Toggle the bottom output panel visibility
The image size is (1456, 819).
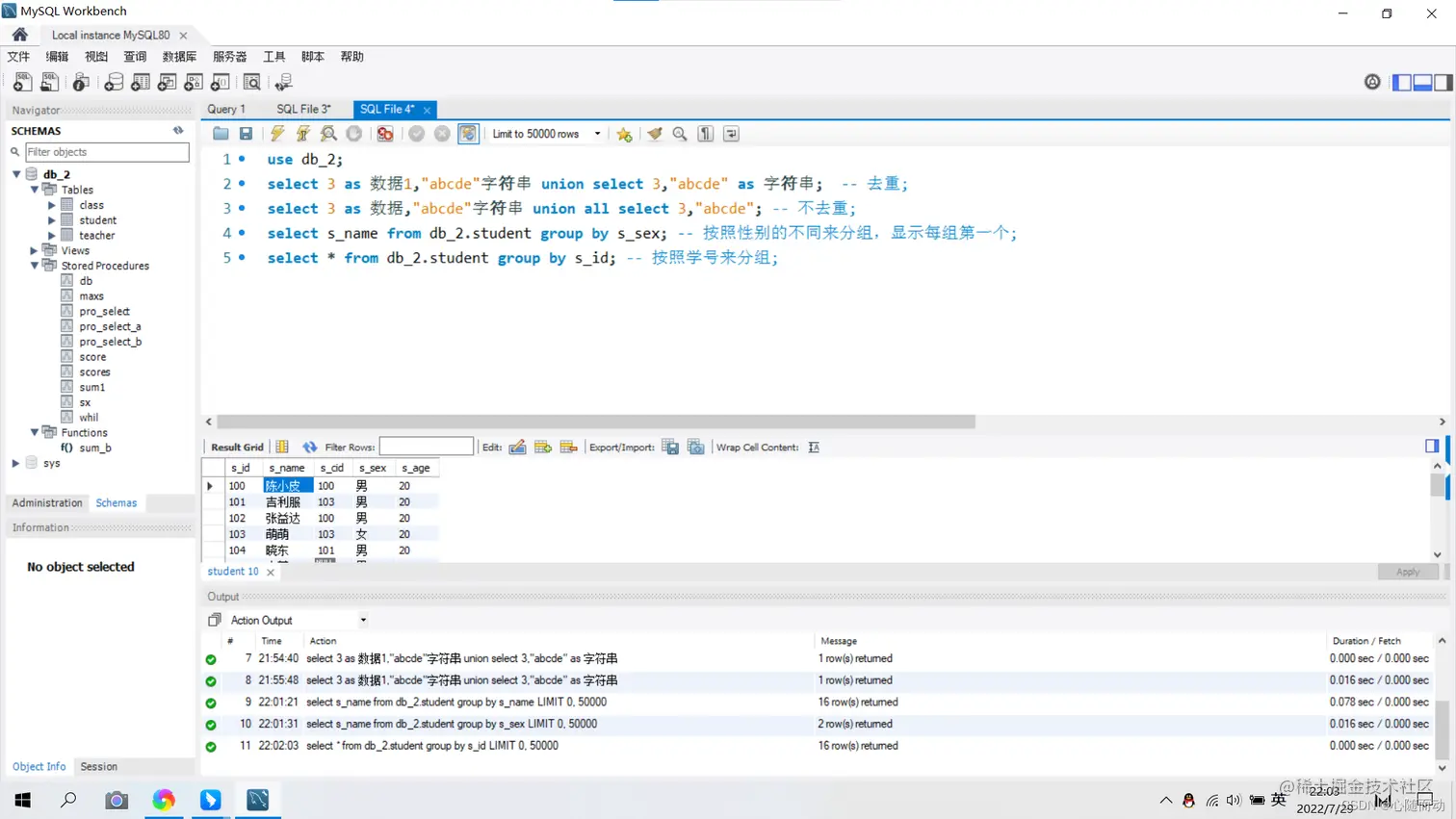point(1422,82)
